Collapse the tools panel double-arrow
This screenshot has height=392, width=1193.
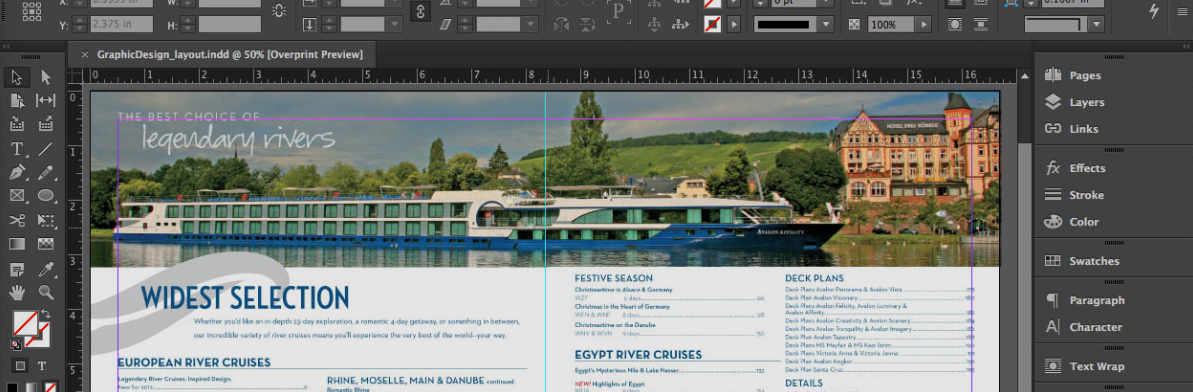pos(7,47)
